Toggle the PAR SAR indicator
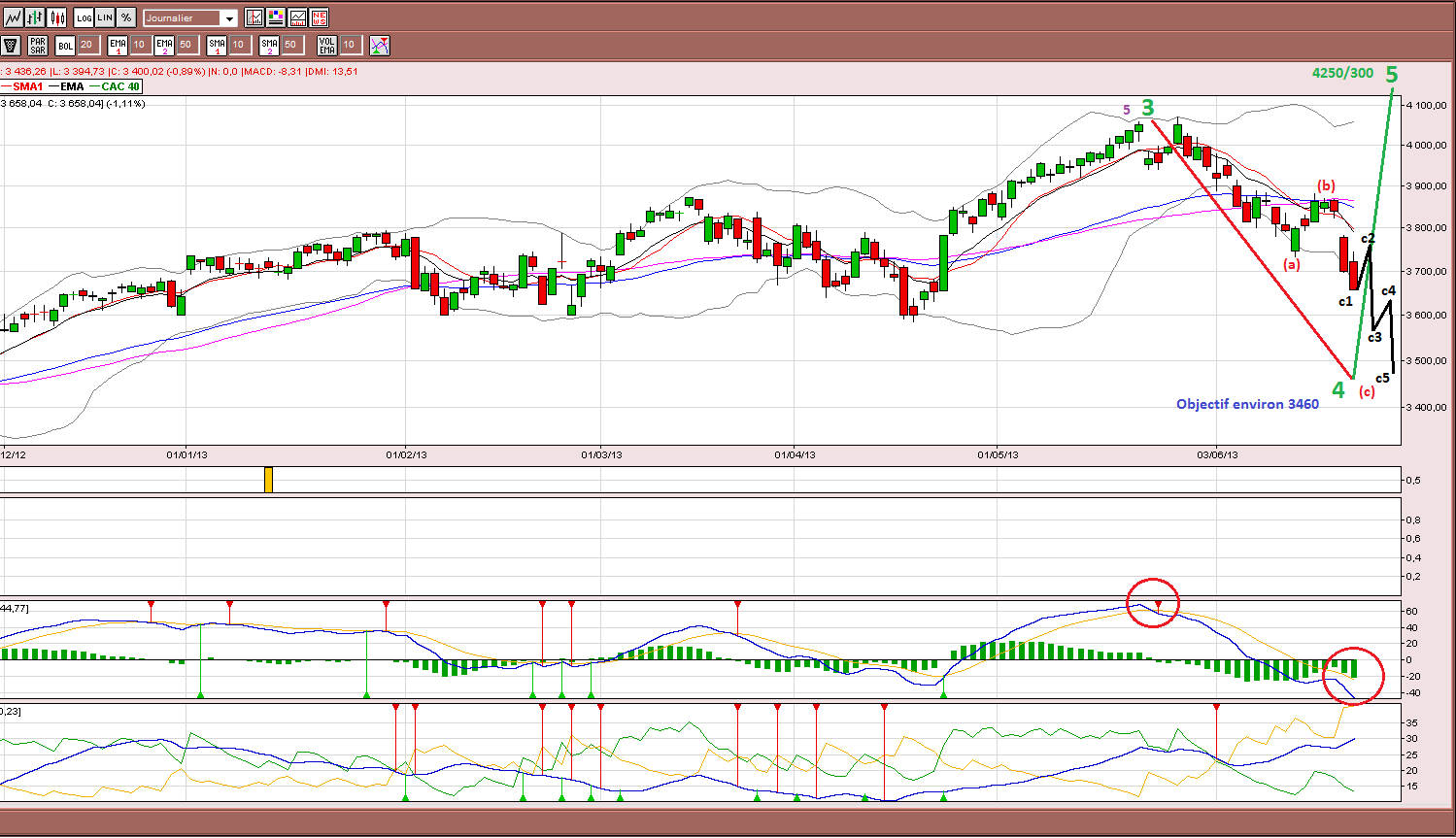Screen dimensions: 1456x838 [x=38, y=45]
